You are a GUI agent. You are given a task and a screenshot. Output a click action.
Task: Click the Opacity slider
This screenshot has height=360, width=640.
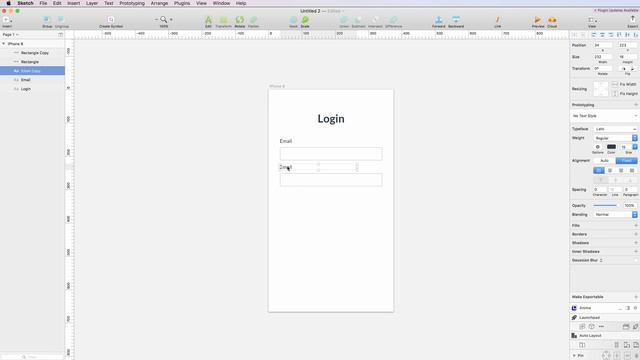pos(605,205)
